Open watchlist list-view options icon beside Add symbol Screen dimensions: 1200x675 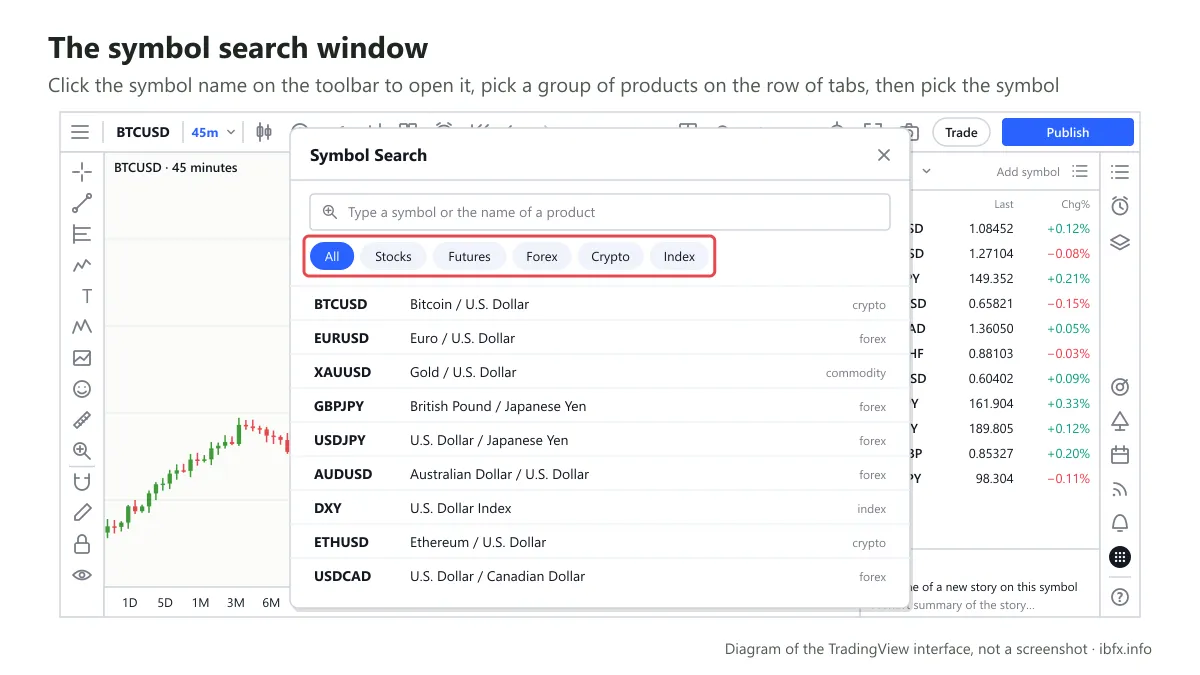[x=1080, y=171]
